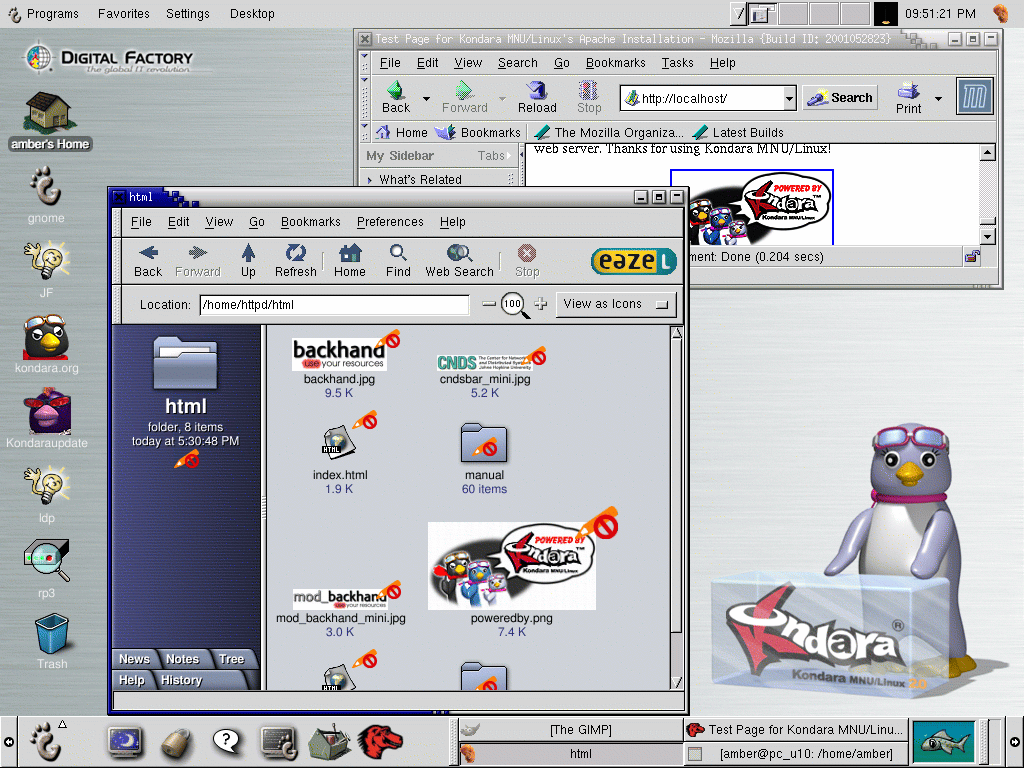Viewport: 1024px width, 768px height.
Task: Click Nautilus Location path field
Action: 334,305
